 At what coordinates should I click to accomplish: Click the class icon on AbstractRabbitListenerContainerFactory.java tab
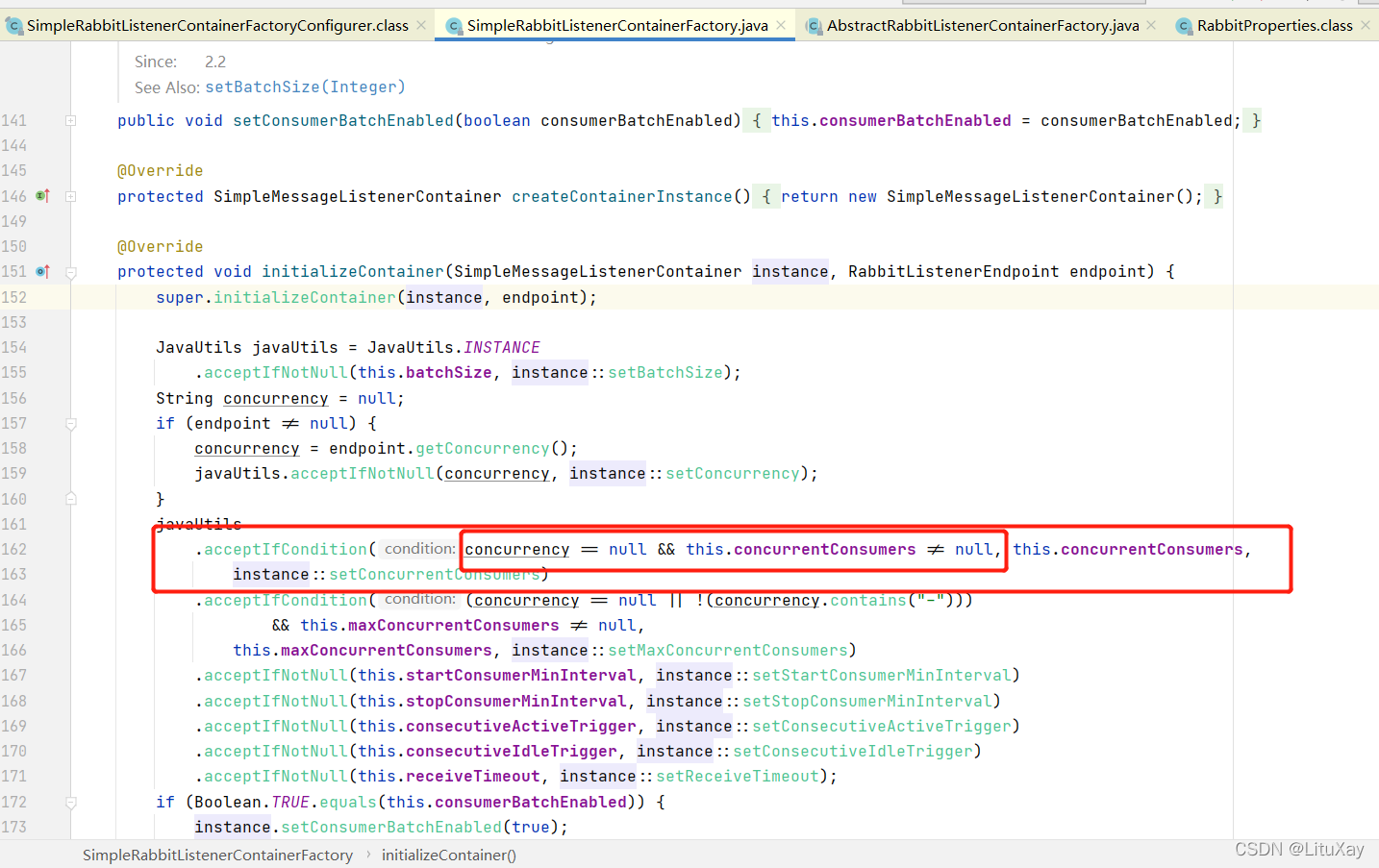coord(814,25)
